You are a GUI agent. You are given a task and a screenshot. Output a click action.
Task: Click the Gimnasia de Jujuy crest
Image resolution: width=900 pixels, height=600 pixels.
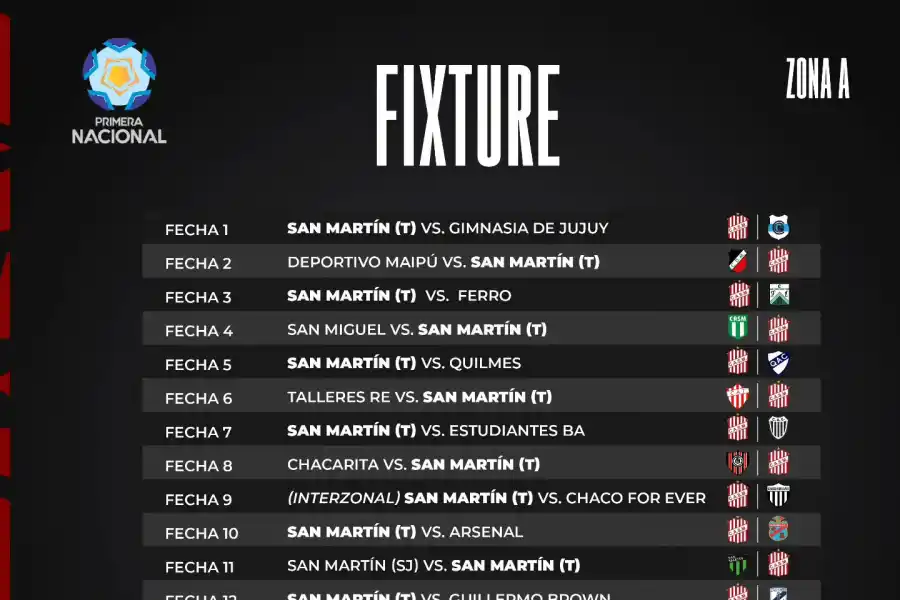779,228
